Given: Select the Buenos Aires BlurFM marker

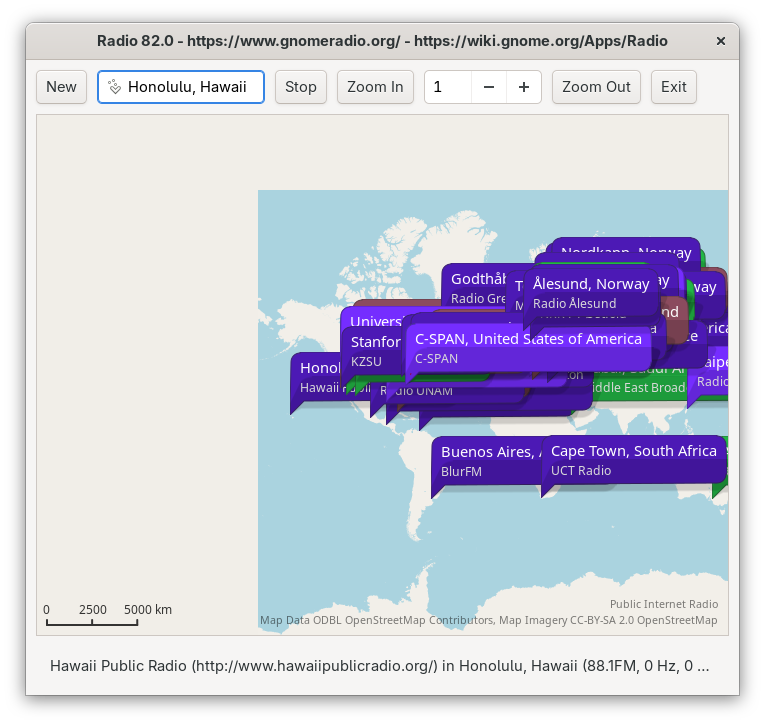Looking at the screenshot, I should [486, 462].
